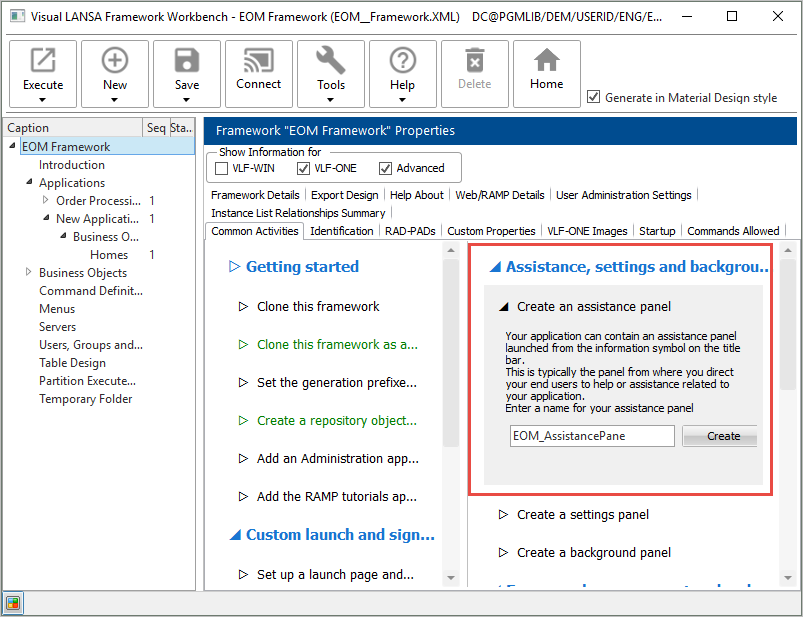Image resolution: width=803 pixels, height=617 pixels.
Task: Click the Delete trash icon
Action: click(x=475, y=60)
